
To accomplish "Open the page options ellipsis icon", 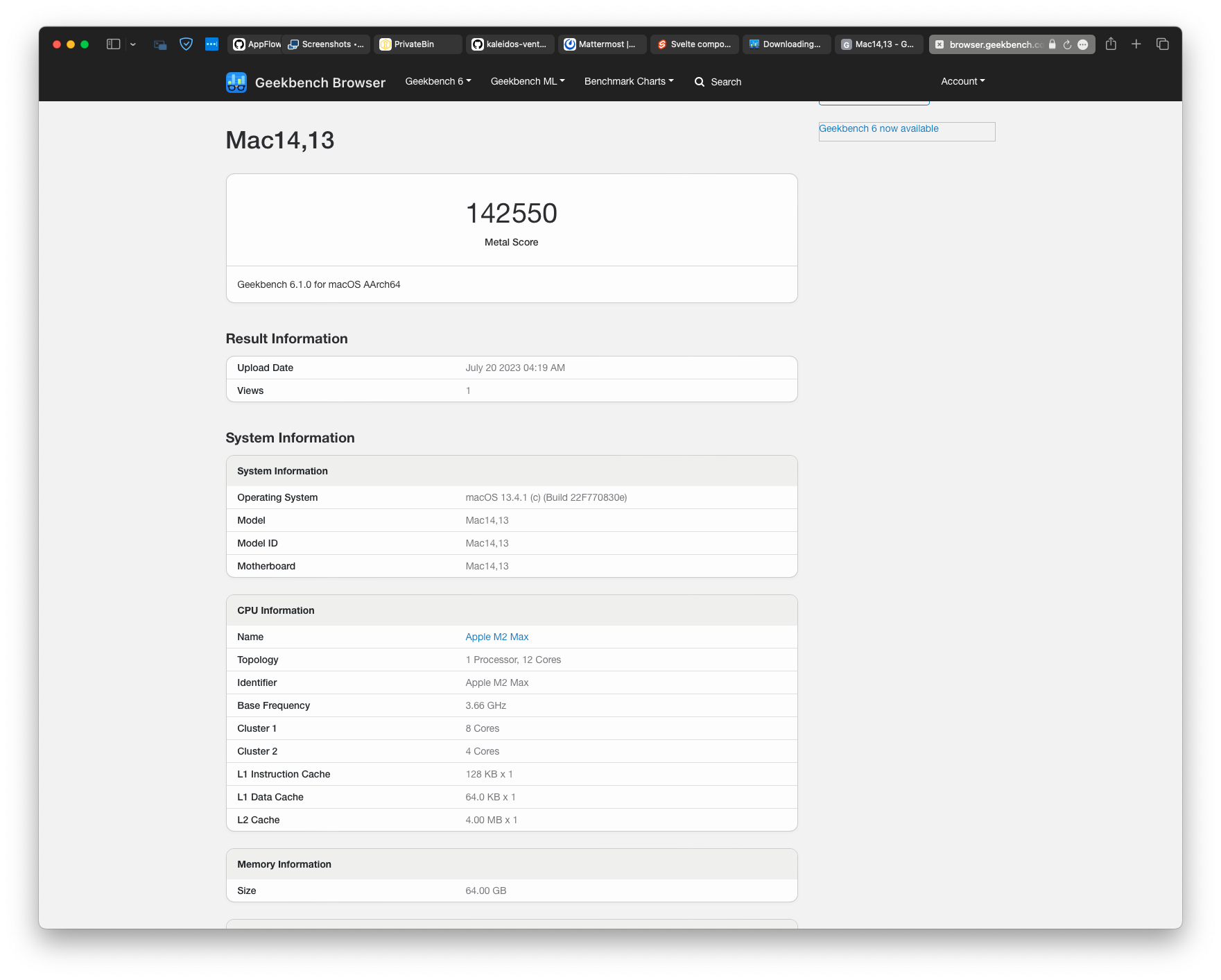I will tap(1083, 44).
